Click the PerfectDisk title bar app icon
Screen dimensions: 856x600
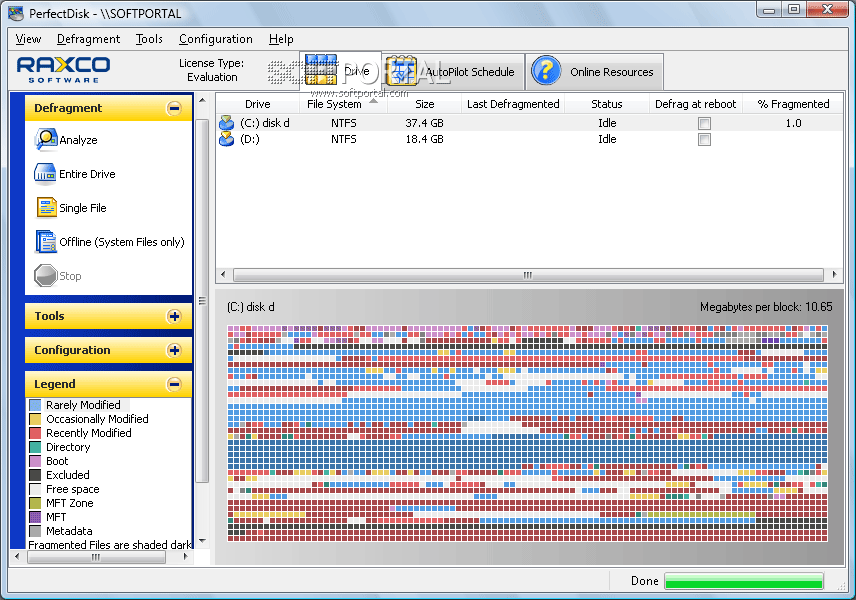tap(16, 13)
